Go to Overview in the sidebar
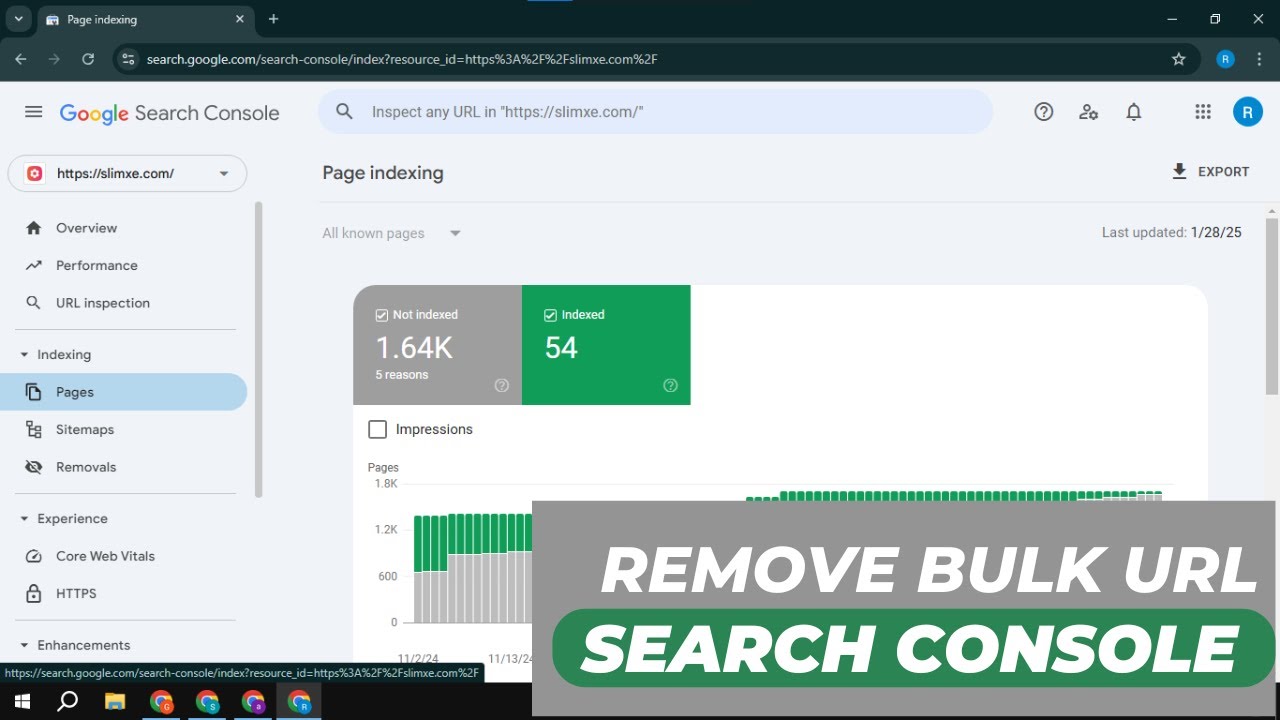Screen dimensions: 1280x720 coord(124,228)
